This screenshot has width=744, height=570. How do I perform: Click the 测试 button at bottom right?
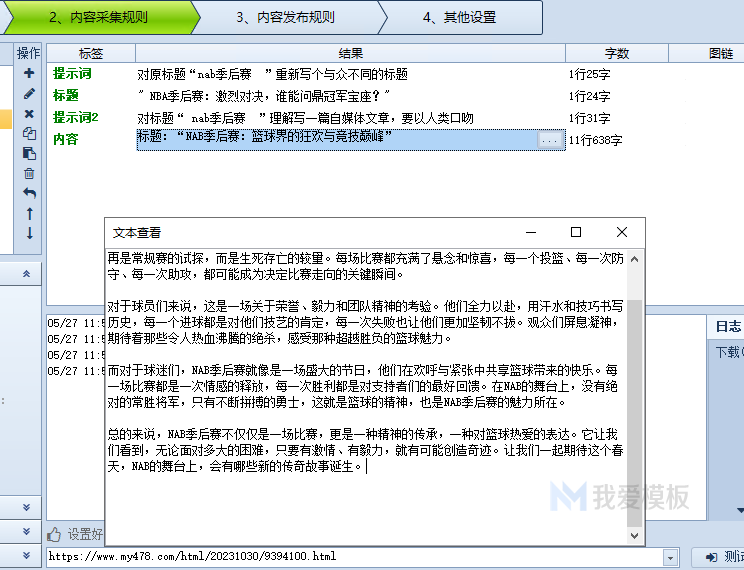[718, 557]
